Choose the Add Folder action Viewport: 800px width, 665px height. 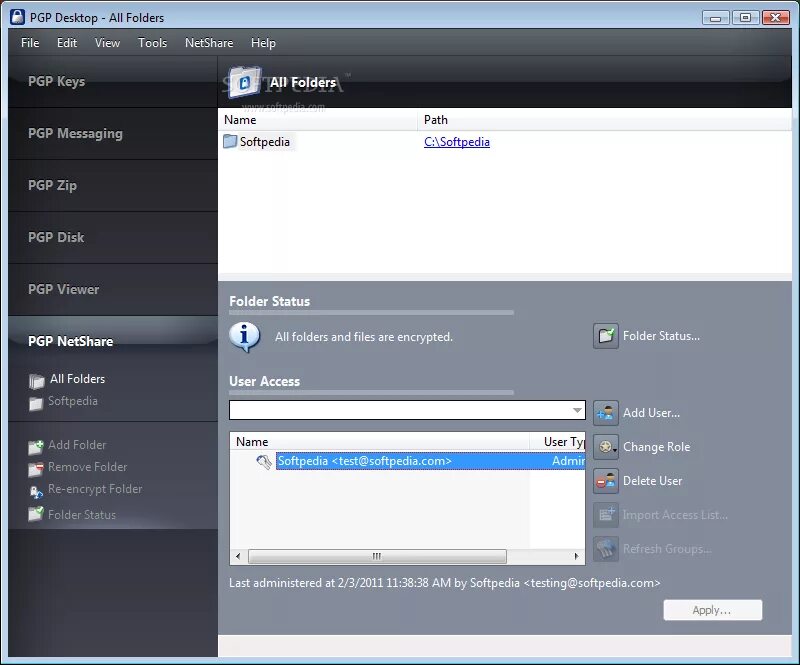point(77,445)
